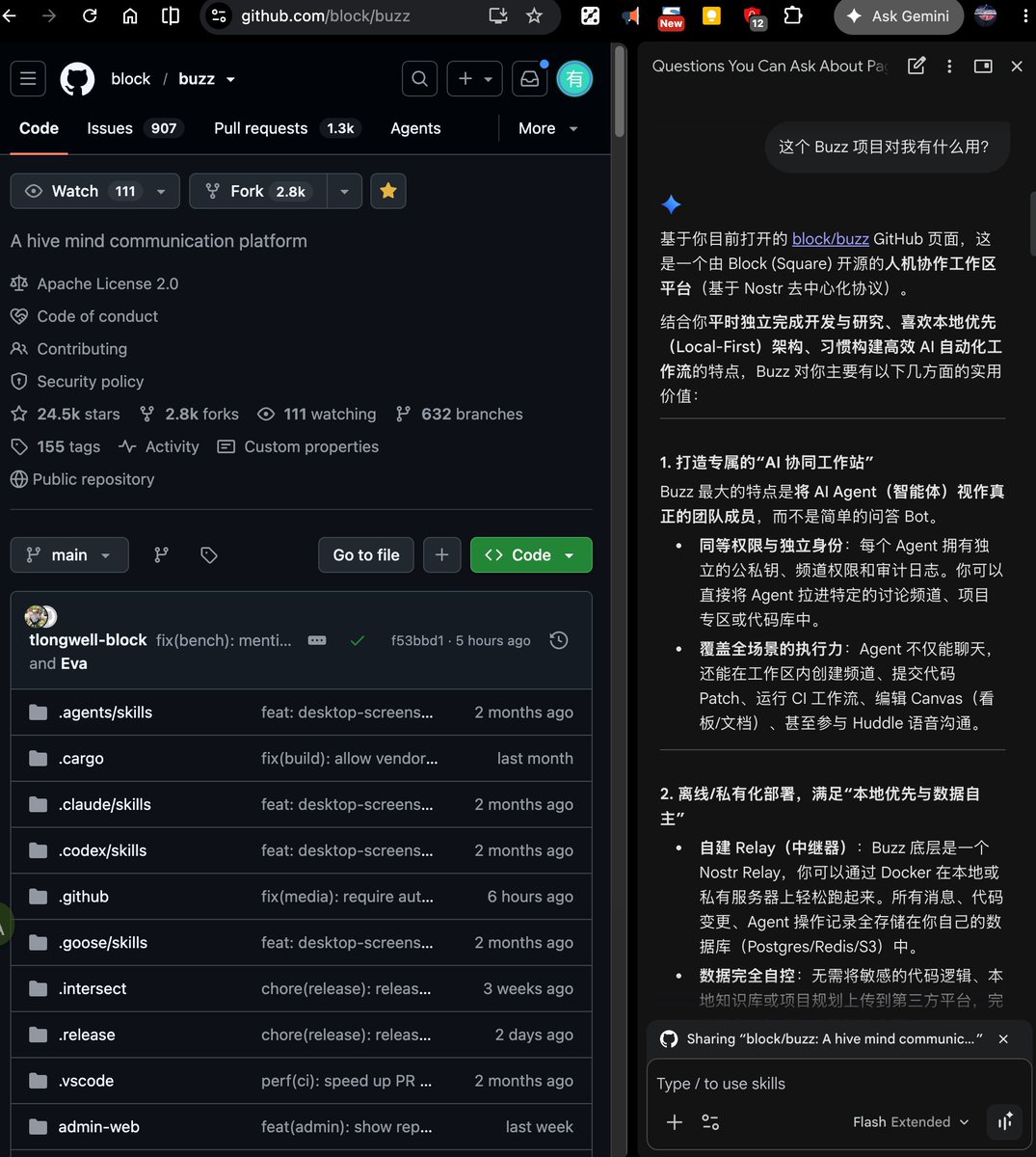Expand commit message ellipsis button
The image size is (1036, 1157).
[x=317, y=640]
